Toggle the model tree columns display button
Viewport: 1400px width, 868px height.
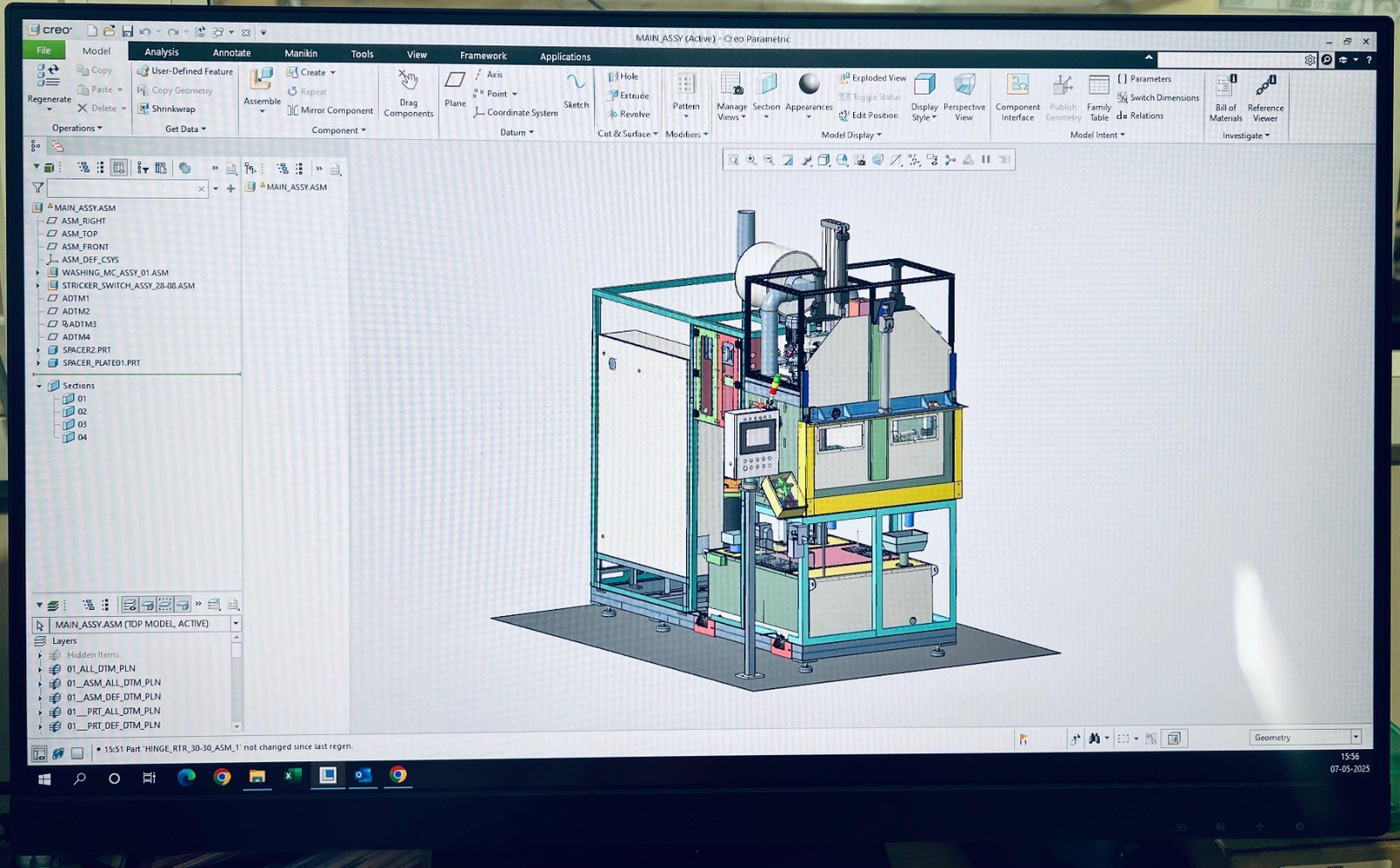click(119, 168)
